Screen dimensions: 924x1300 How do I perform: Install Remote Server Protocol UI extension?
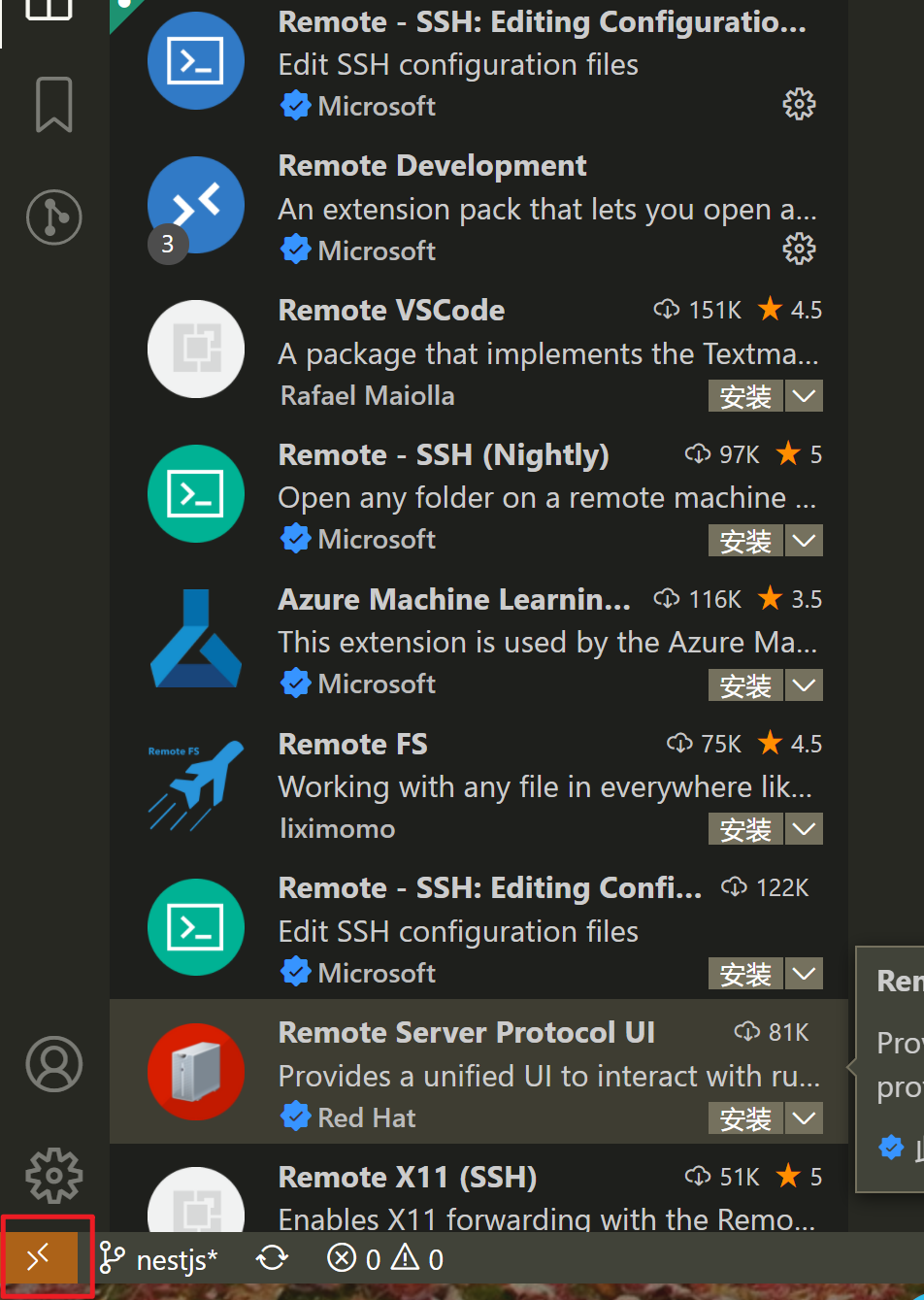(x=745, y=1118)
